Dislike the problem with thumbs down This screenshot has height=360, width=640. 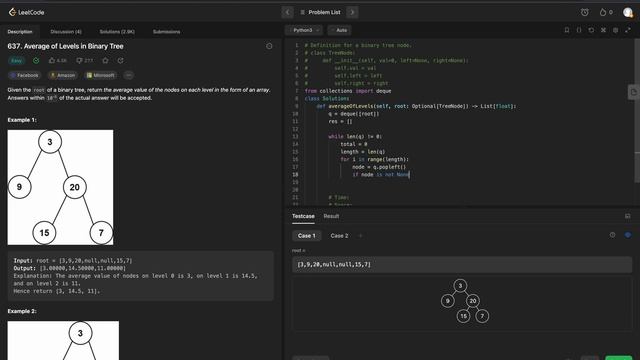pyautogui.click(x=84, y=60)
